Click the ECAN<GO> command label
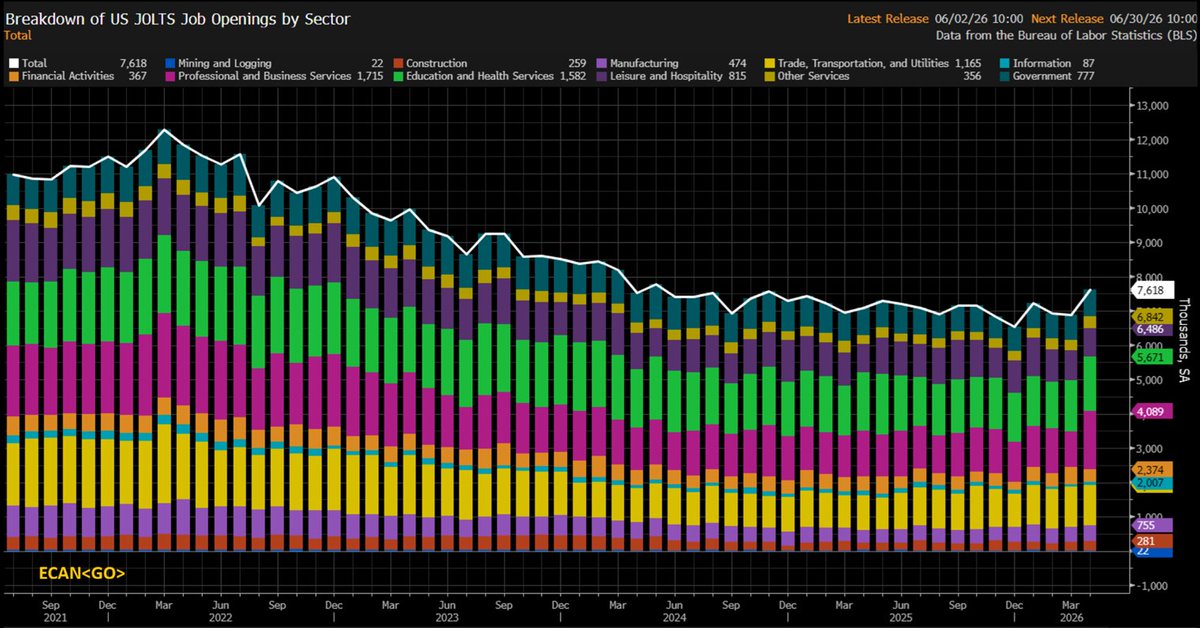Image resolution: width=1200 pixels, height=628 pixels. (x=82, y=574)
